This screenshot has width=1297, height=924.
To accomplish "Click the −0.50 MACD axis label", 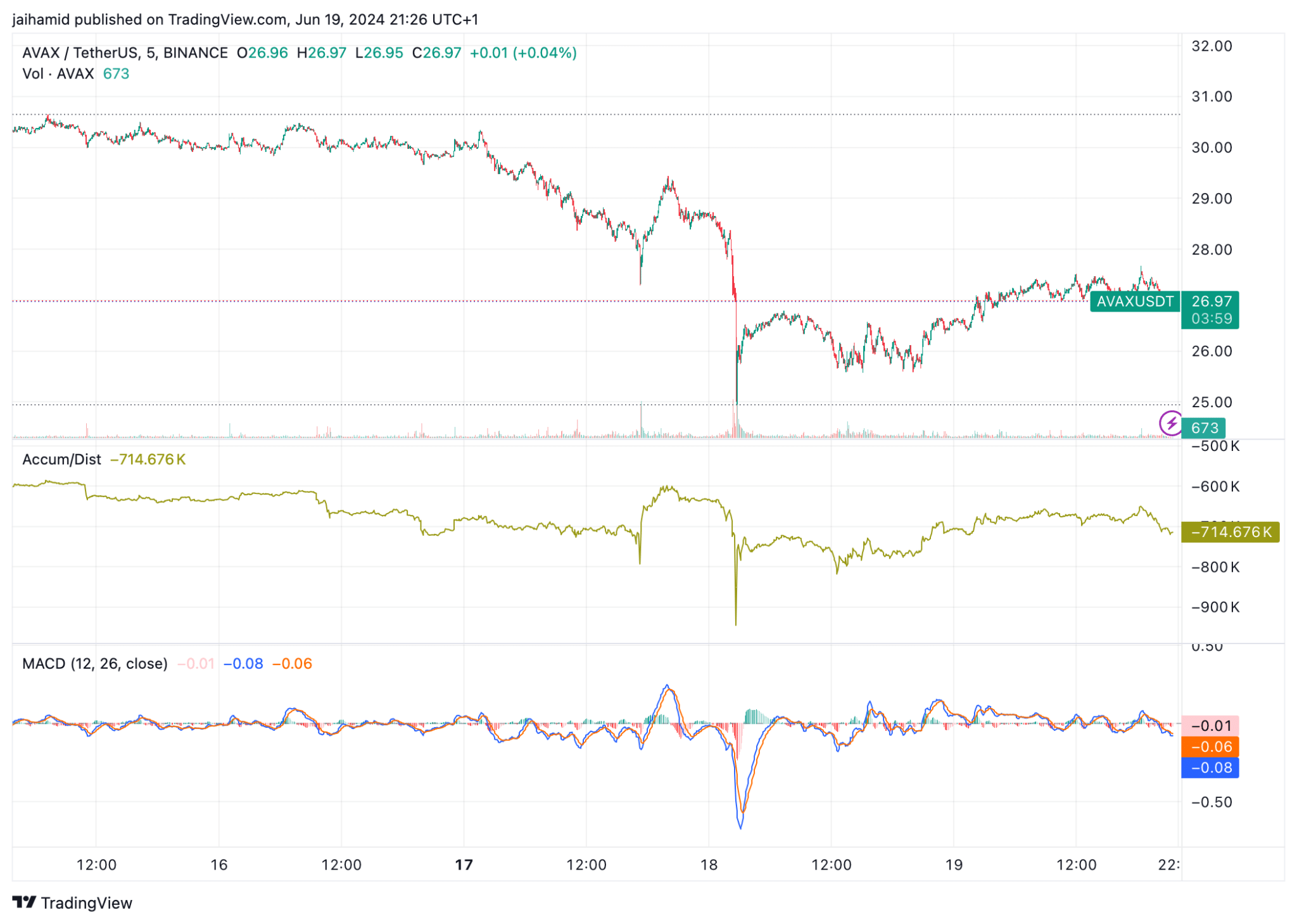I will (1212, 802).
